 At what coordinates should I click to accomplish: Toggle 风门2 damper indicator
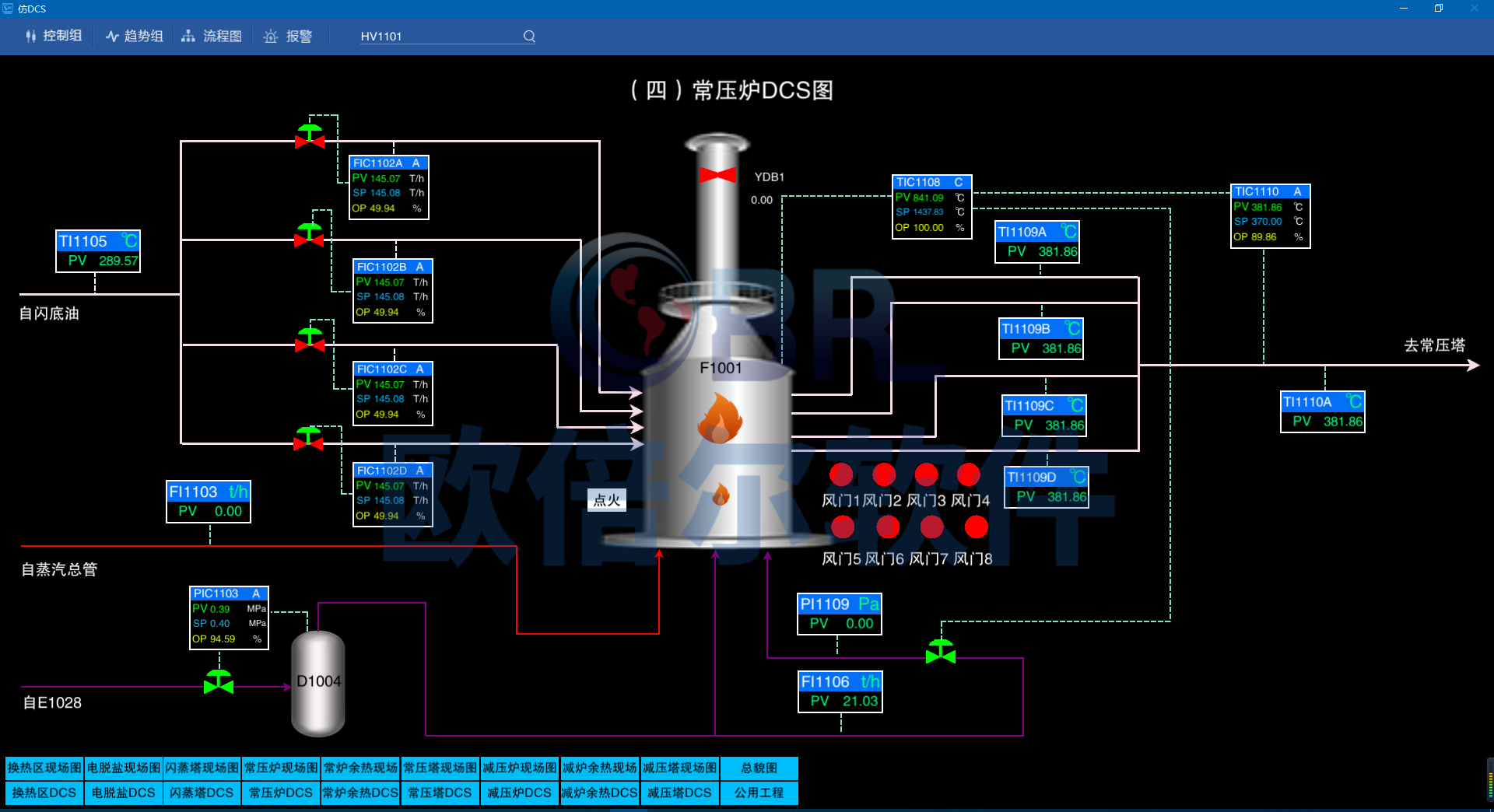884,474
